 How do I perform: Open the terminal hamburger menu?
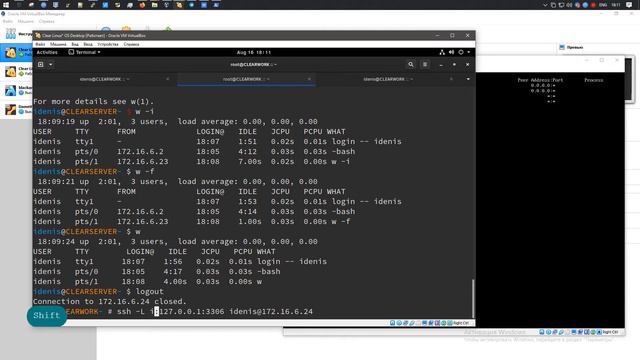[x=425, y=64]
